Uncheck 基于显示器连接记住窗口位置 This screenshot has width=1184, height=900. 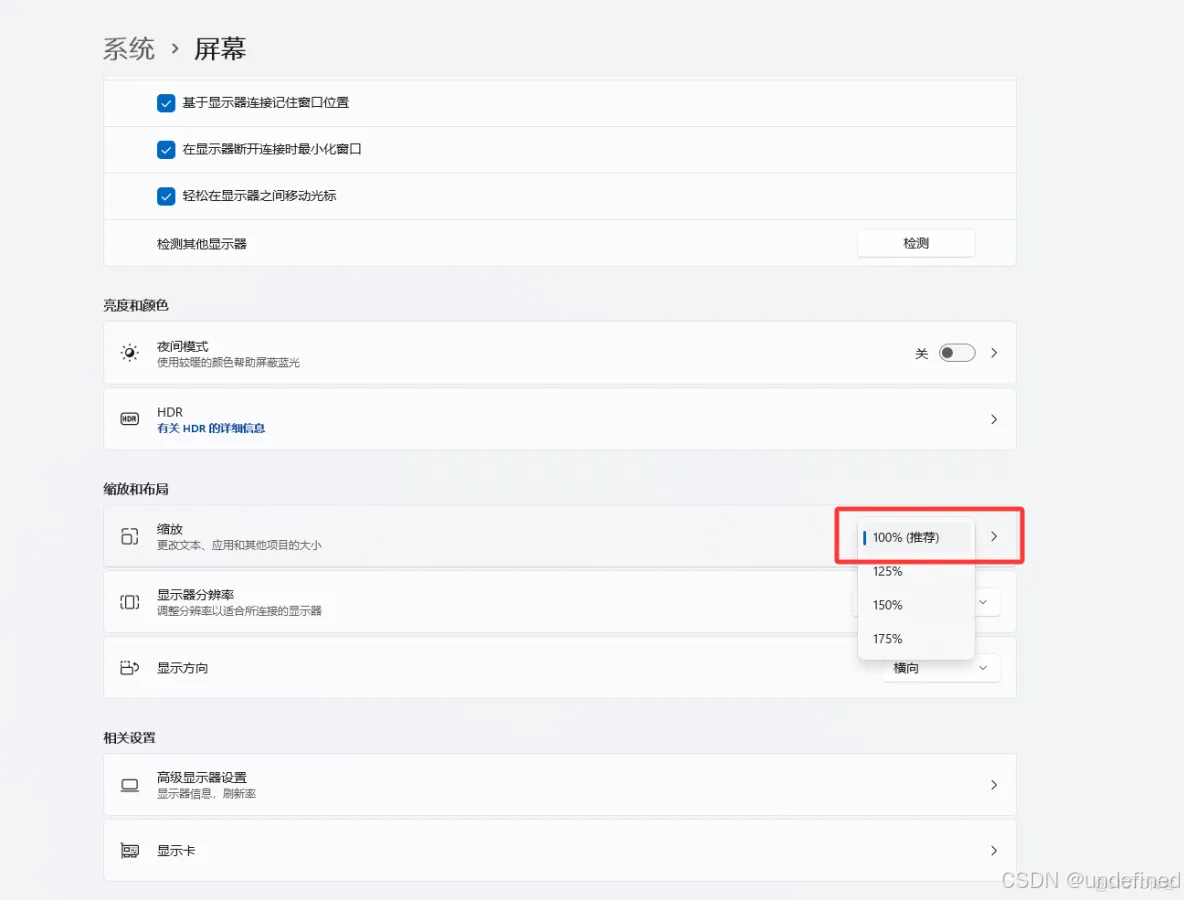click(166, 102)
